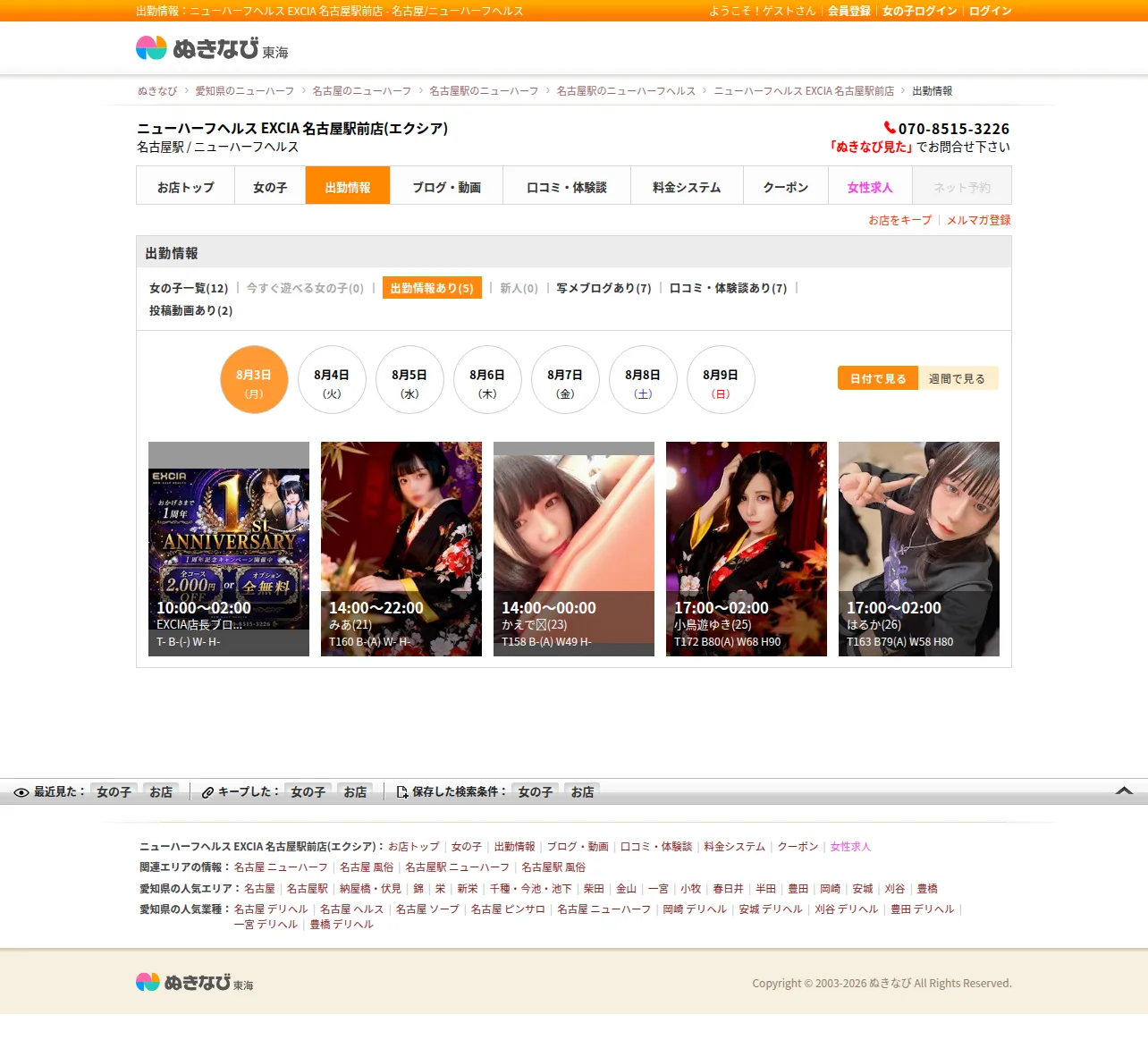Click the footer 名古屋駅 風俗 link
This screenshot has height=1040, width=1148.
pos(553,867)
